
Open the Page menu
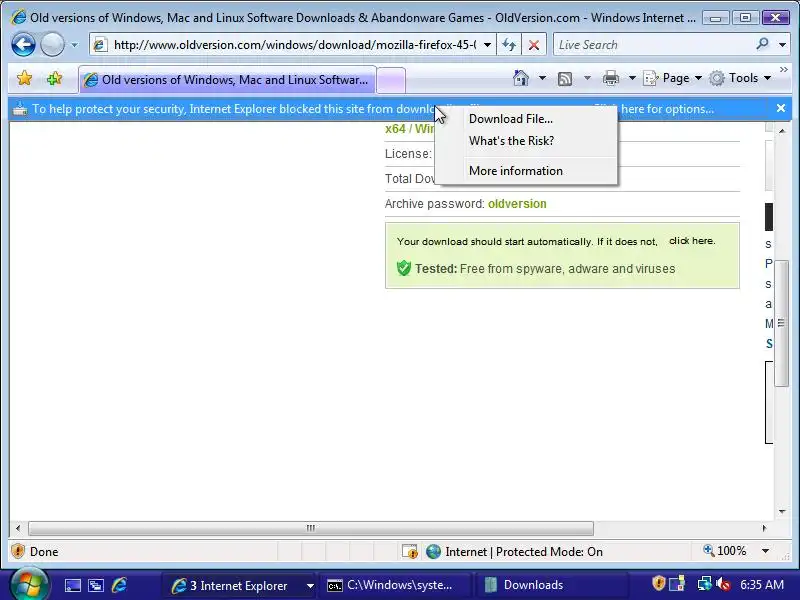click(672, 78)
